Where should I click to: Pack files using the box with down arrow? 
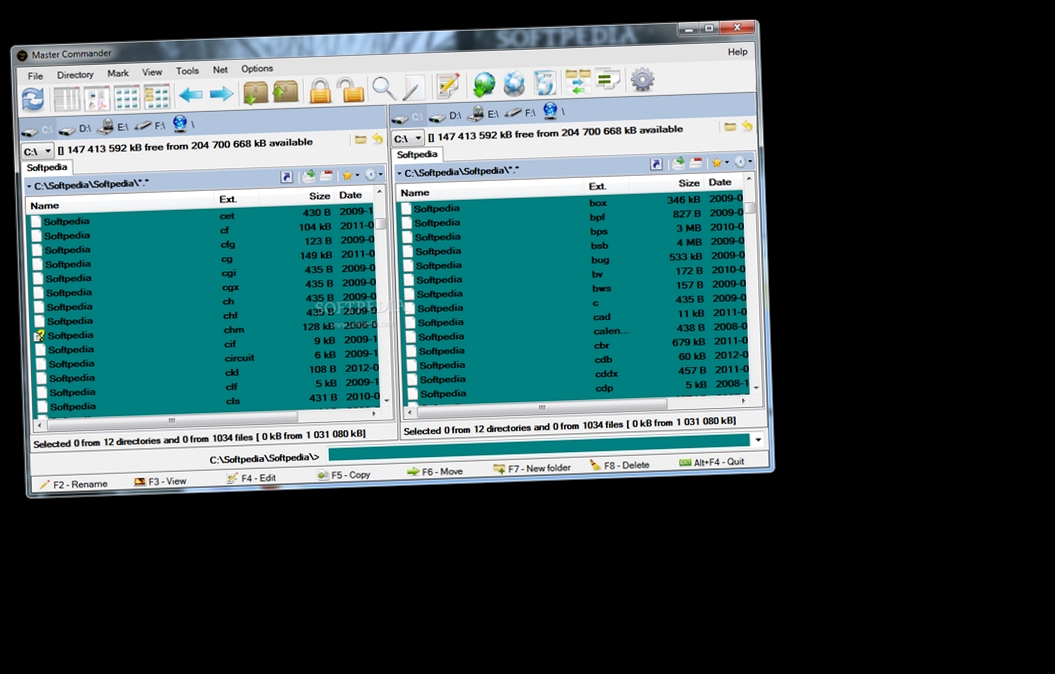[256, 93]
